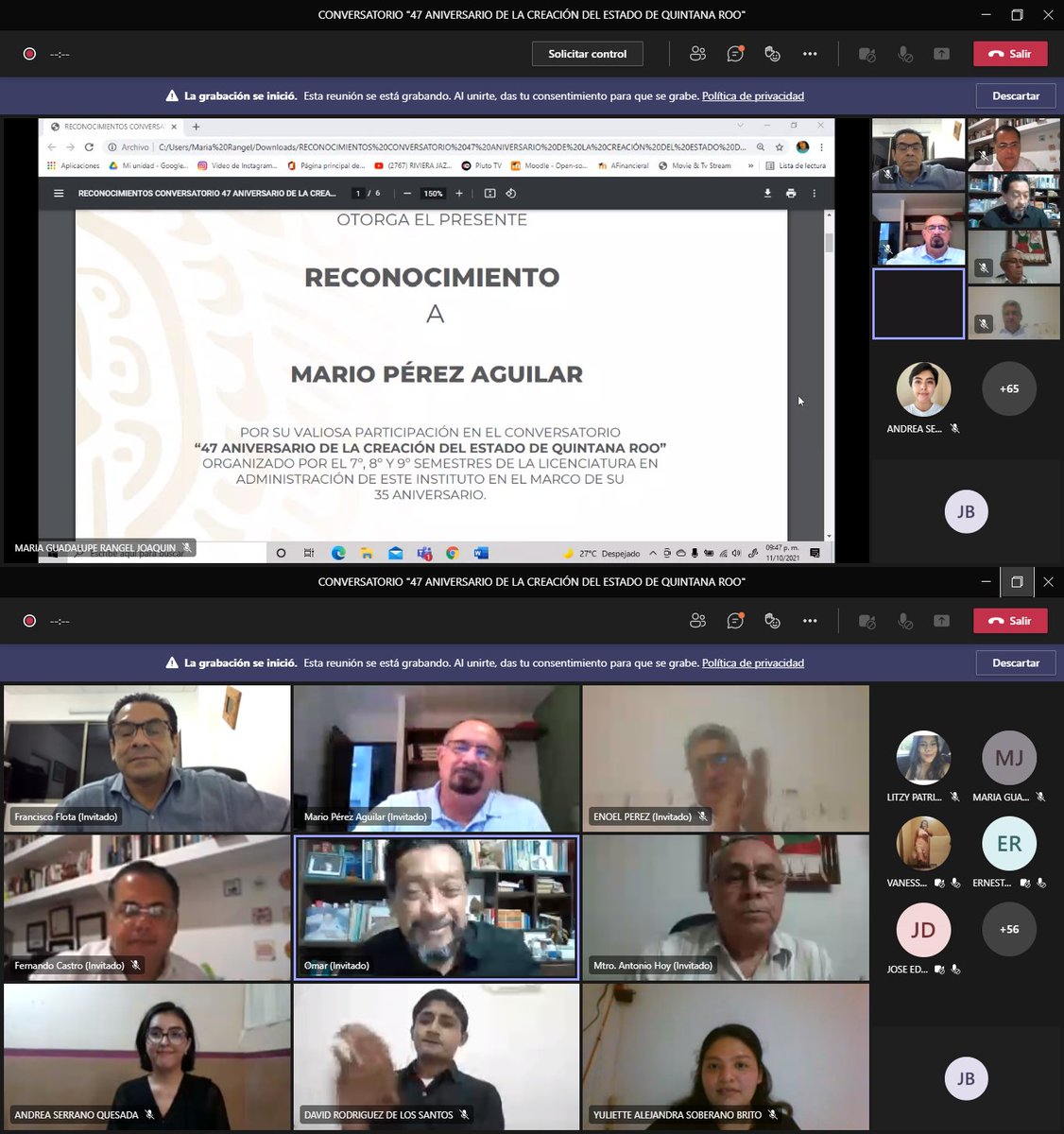This screenshot has width=1064, height=1134.
Task: Select Omar (Invitado) video tile
Action: coord(437,907)
